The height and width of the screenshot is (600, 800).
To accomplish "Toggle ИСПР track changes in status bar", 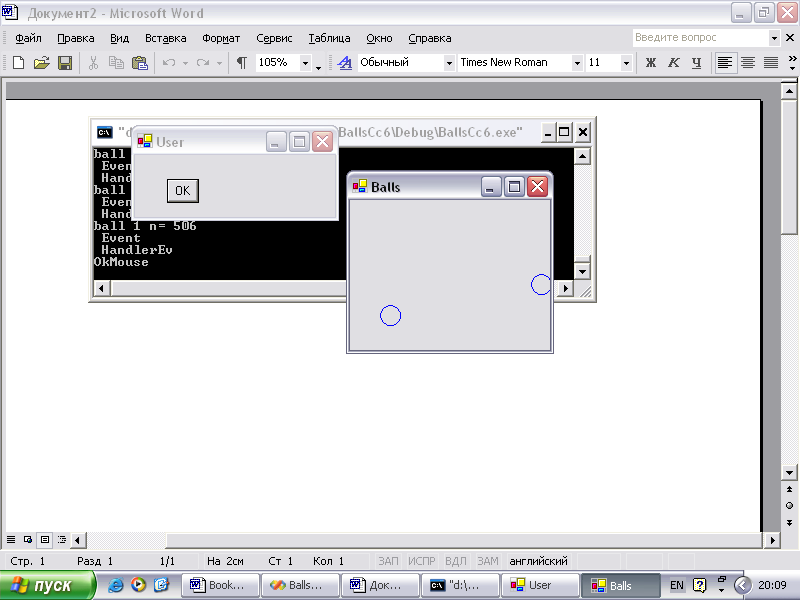I will point(421,561).
